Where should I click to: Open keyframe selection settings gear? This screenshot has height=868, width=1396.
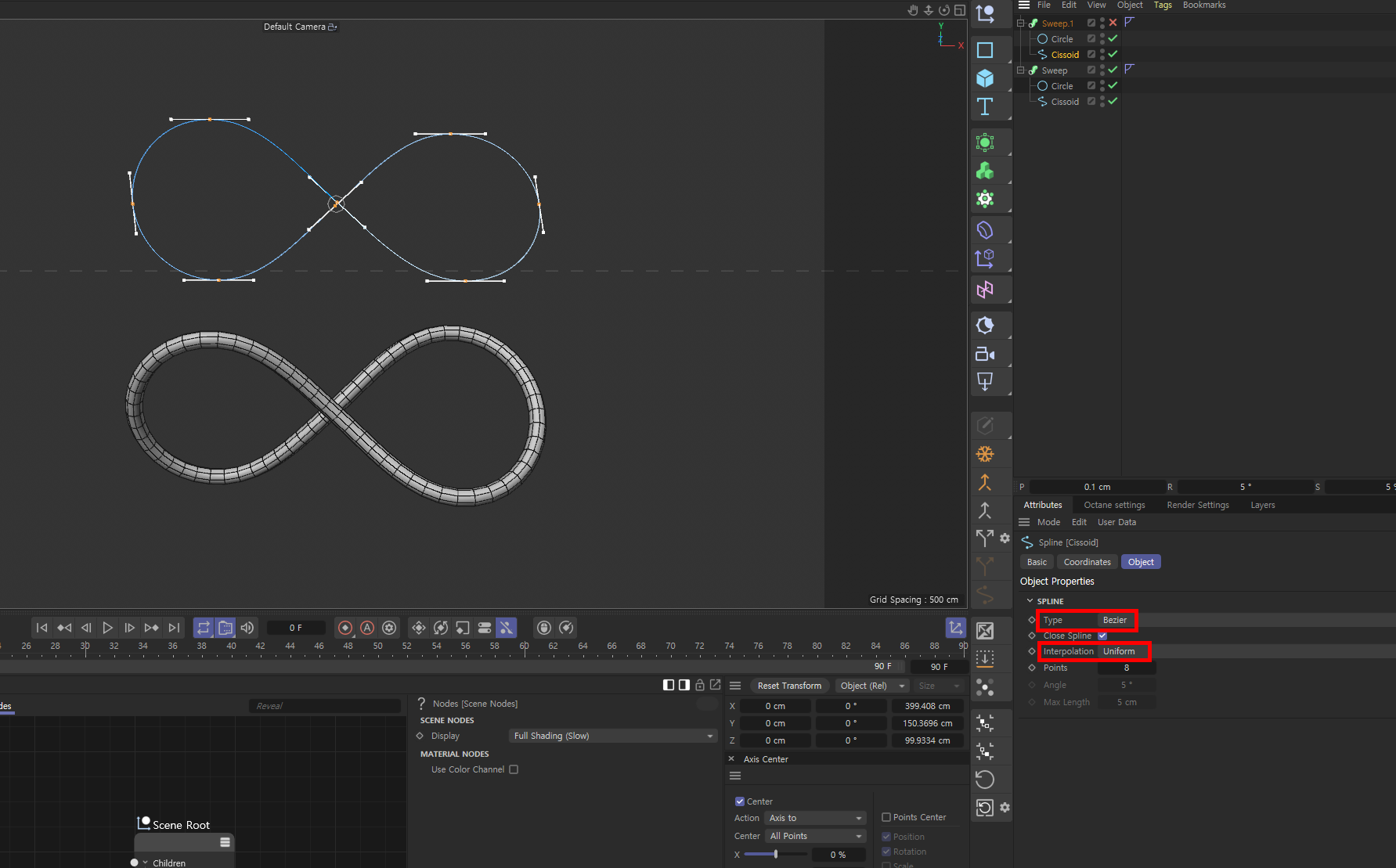pyautogui.click(x=389, y=628)
